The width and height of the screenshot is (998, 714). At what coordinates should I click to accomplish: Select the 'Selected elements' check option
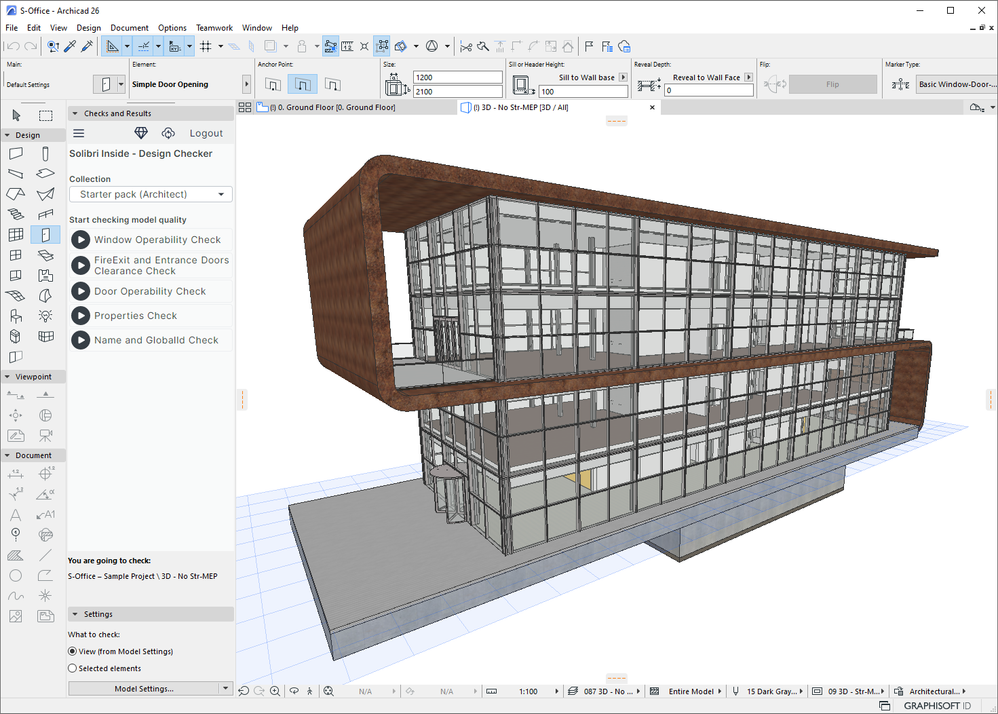[72, 668]
